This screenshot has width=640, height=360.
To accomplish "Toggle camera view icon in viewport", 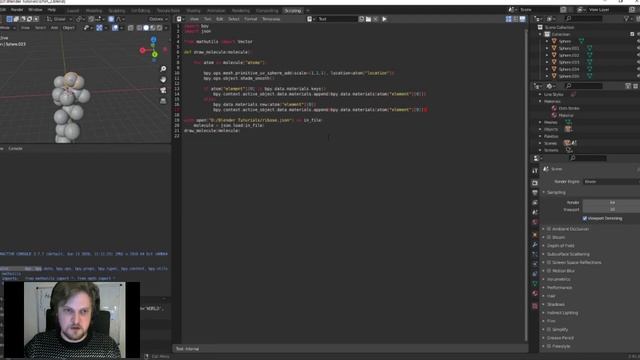I will pyautogui.click(x=163, y=90).
